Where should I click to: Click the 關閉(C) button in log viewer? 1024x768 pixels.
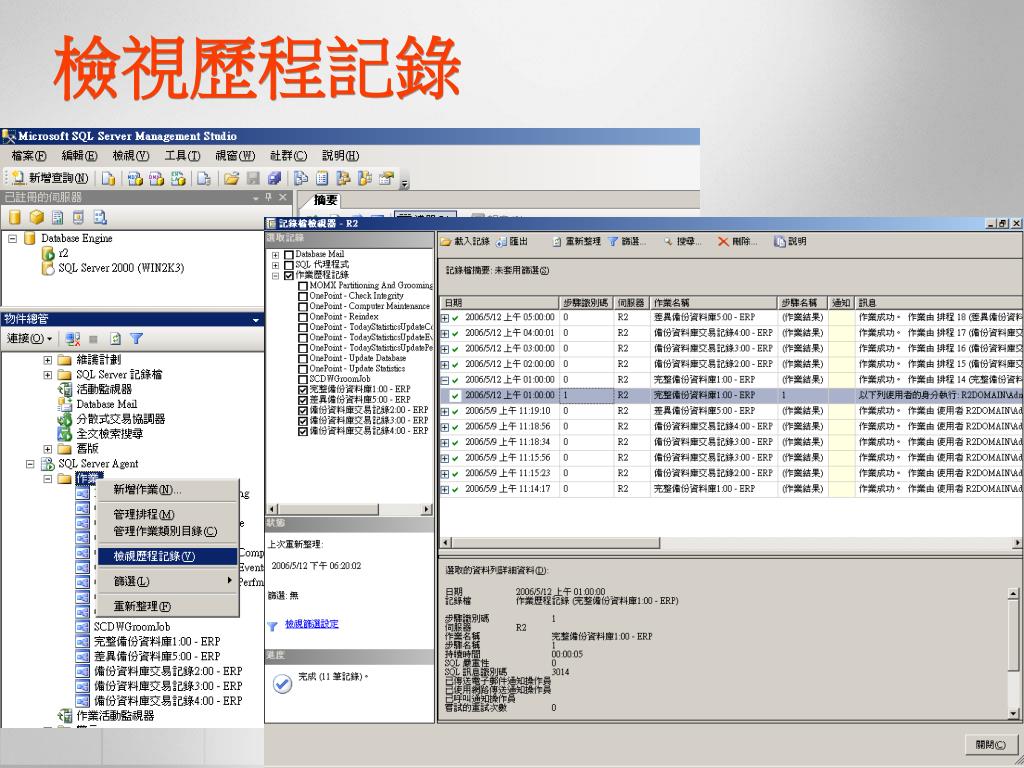(x=991, y=744)
